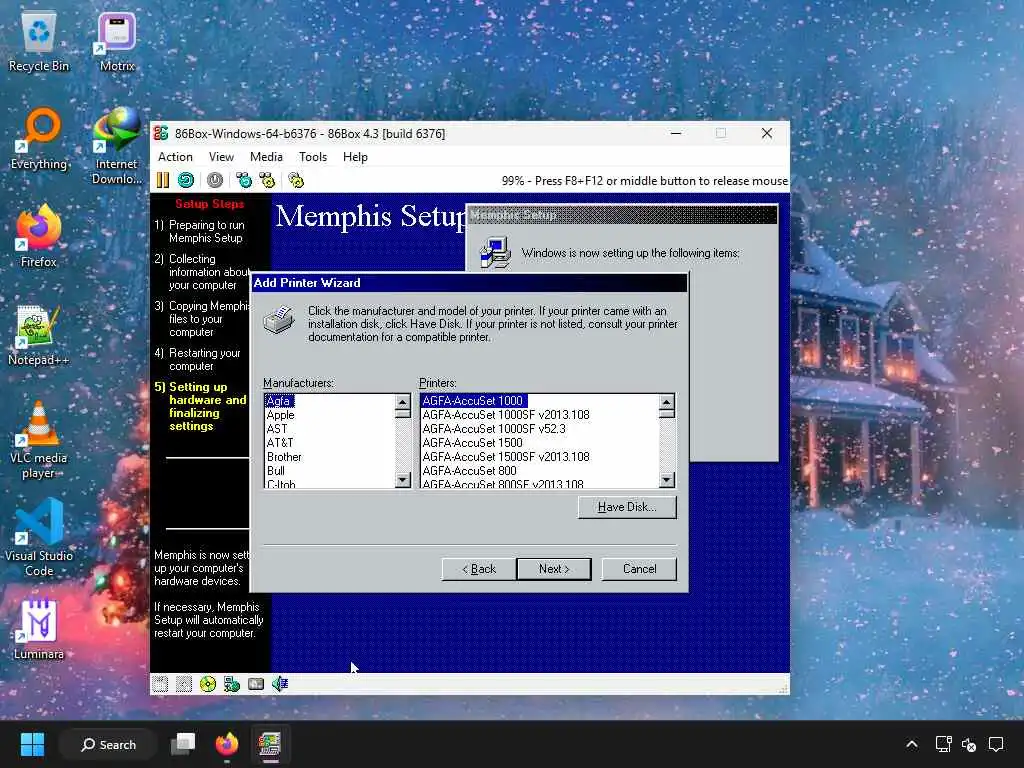This screenshot has width=1024, height=768.
Task: Select AST in Manufacturers list
Action: [x=277, y=428]
